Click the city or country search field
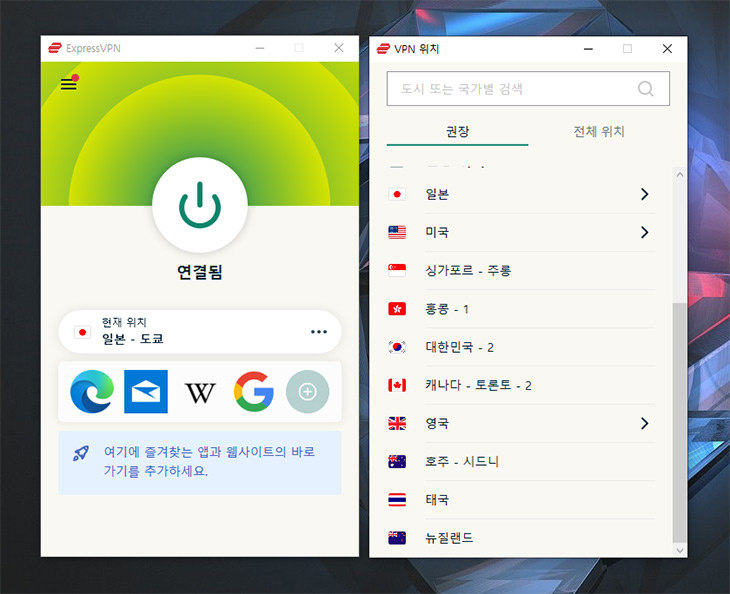 pos(528,88)
